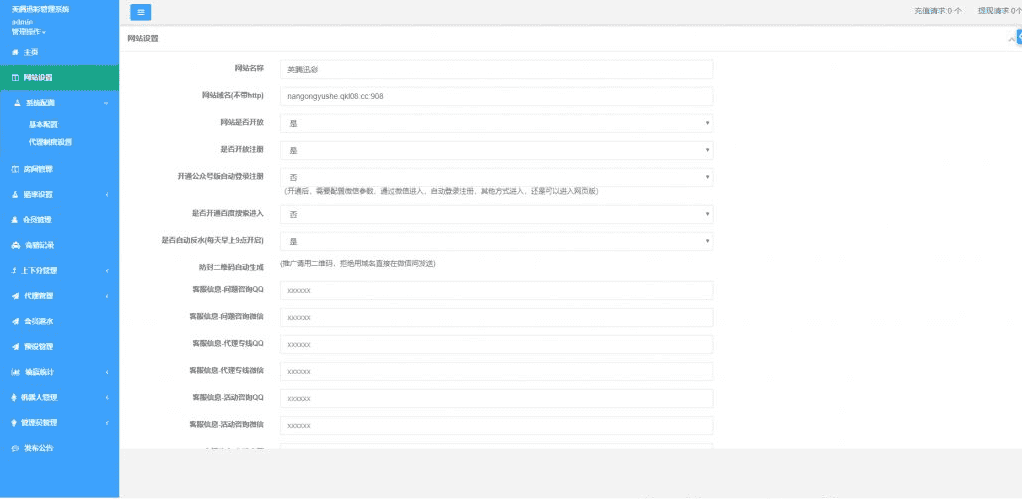Click the 房间管理 sidebar icon

click(15, 169)
